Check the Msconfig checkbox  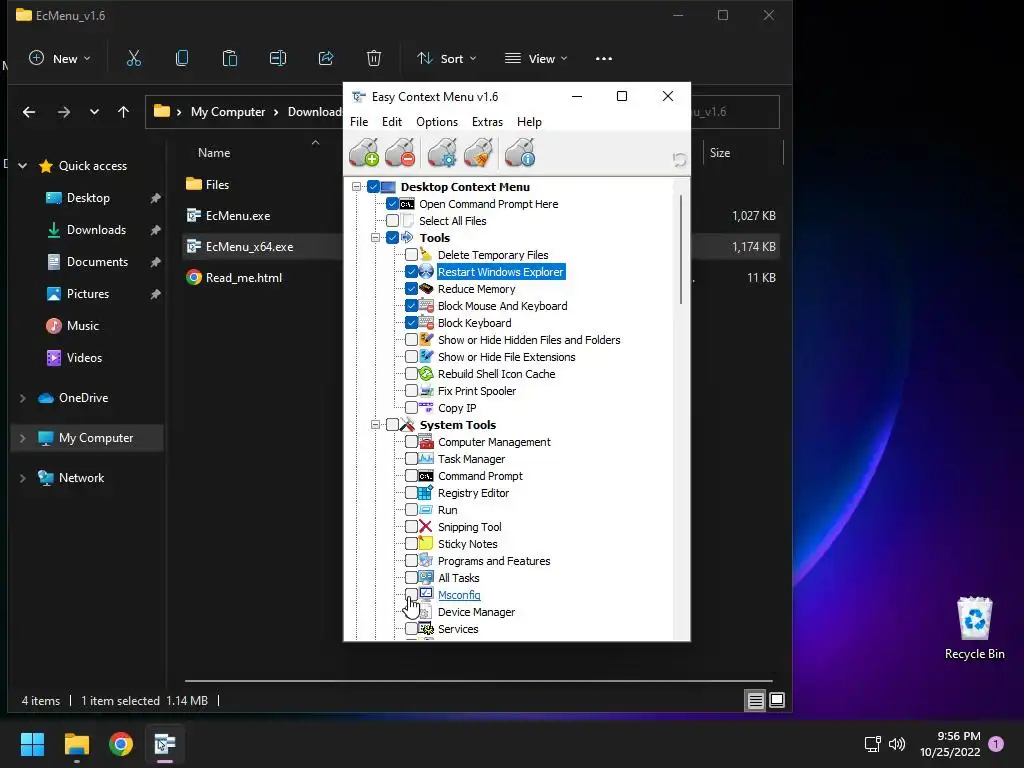(x=411, y=594)
